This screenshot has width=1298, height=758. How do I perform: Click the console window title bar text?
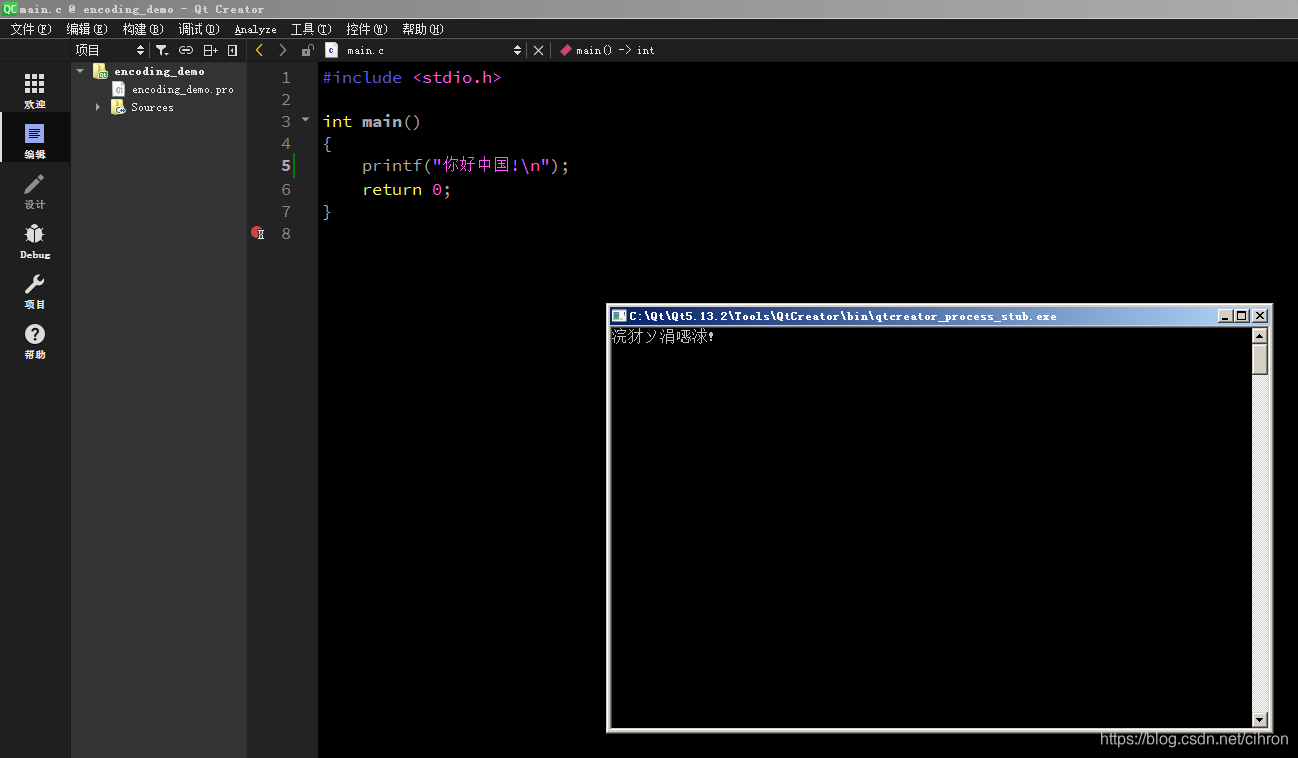click(843, 316)
